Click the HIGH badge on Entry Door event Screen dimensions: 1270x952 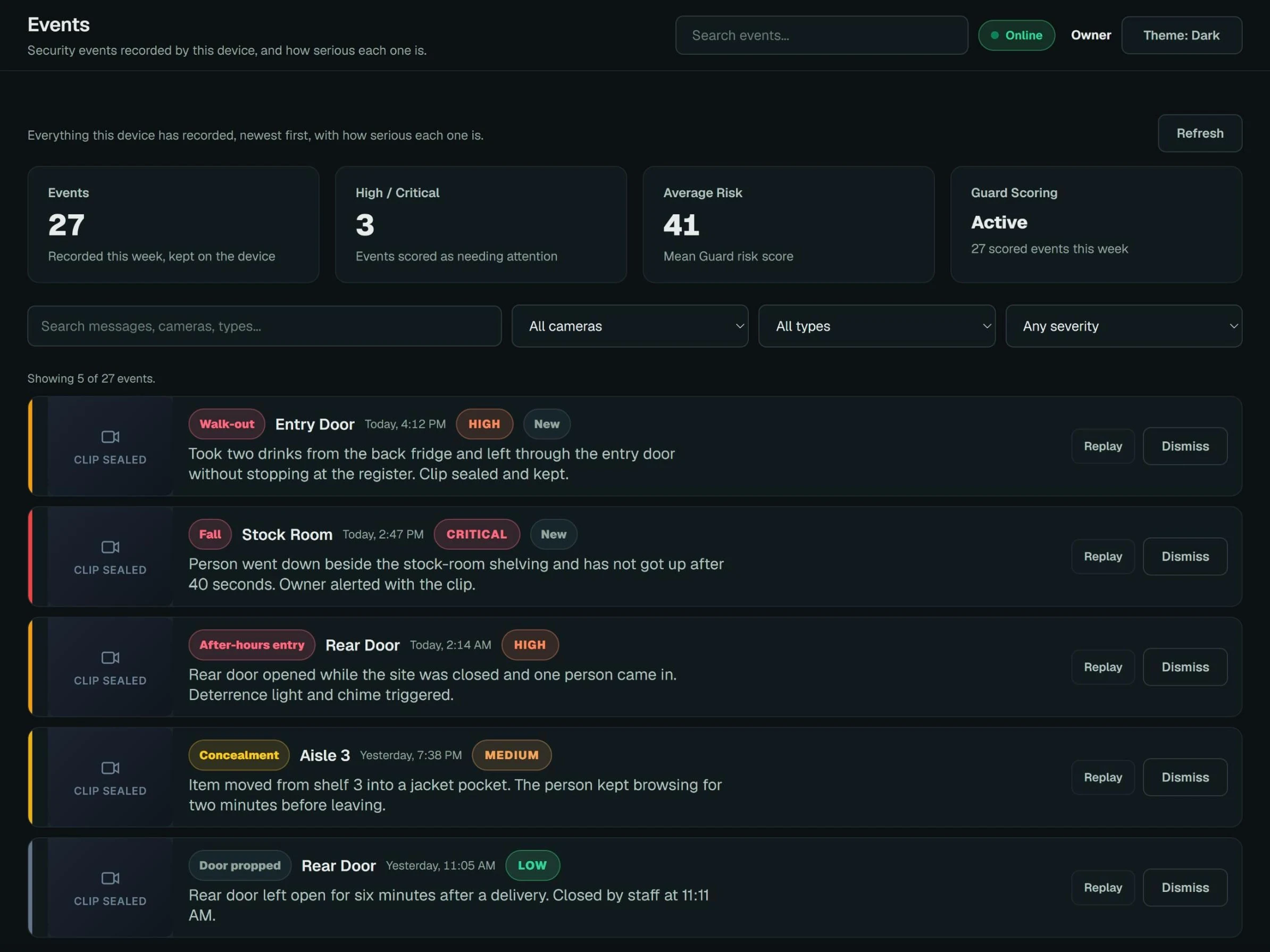tap(484, 424)
